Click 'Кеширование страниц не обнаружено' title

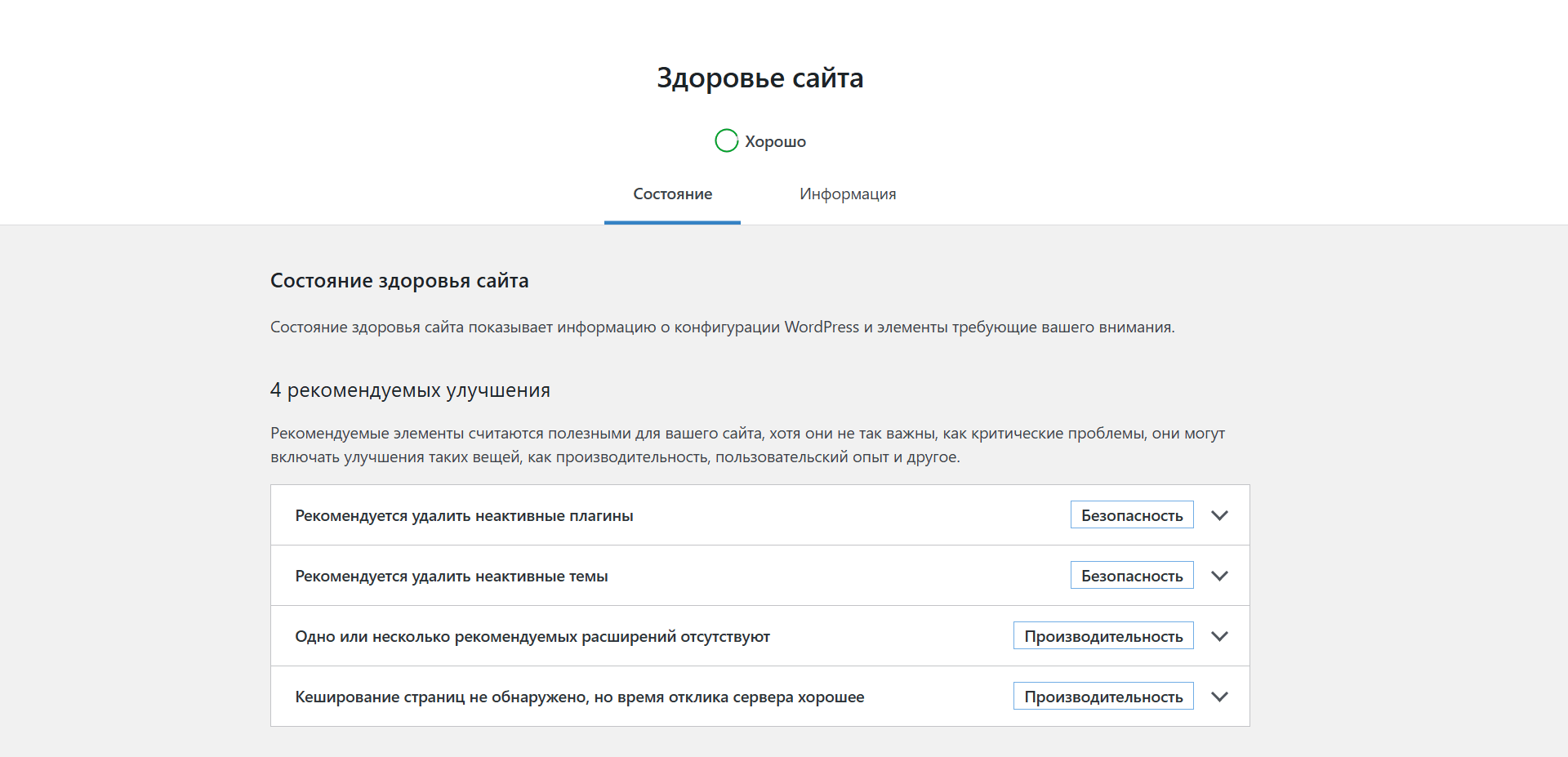pos(579,697)
